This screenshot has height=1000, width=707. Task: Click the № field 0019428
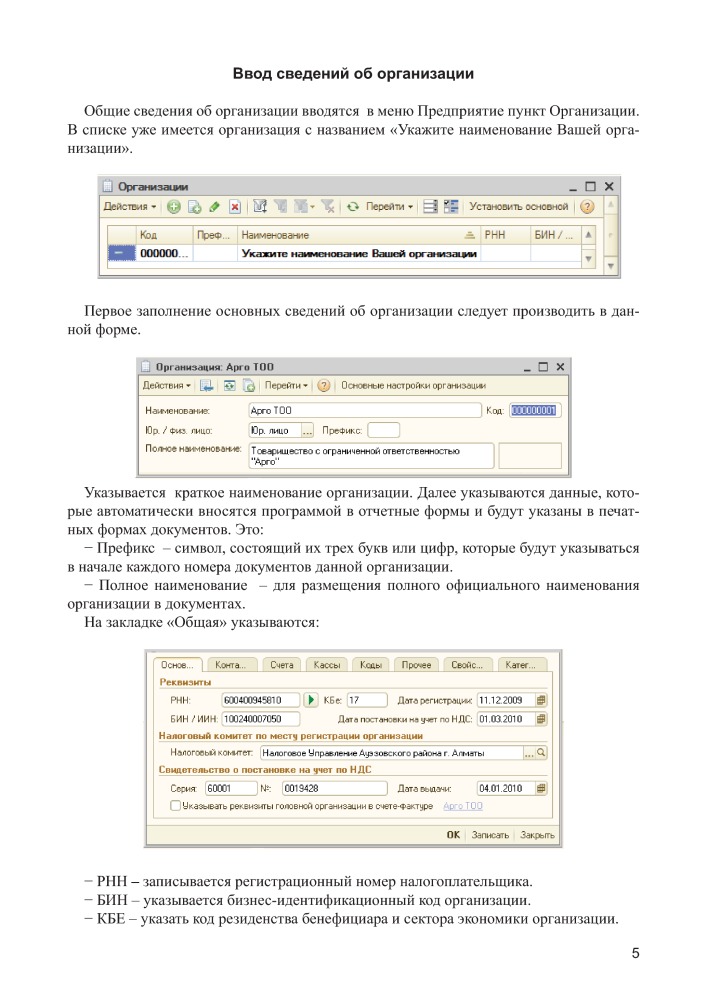(x=334, y=788)
